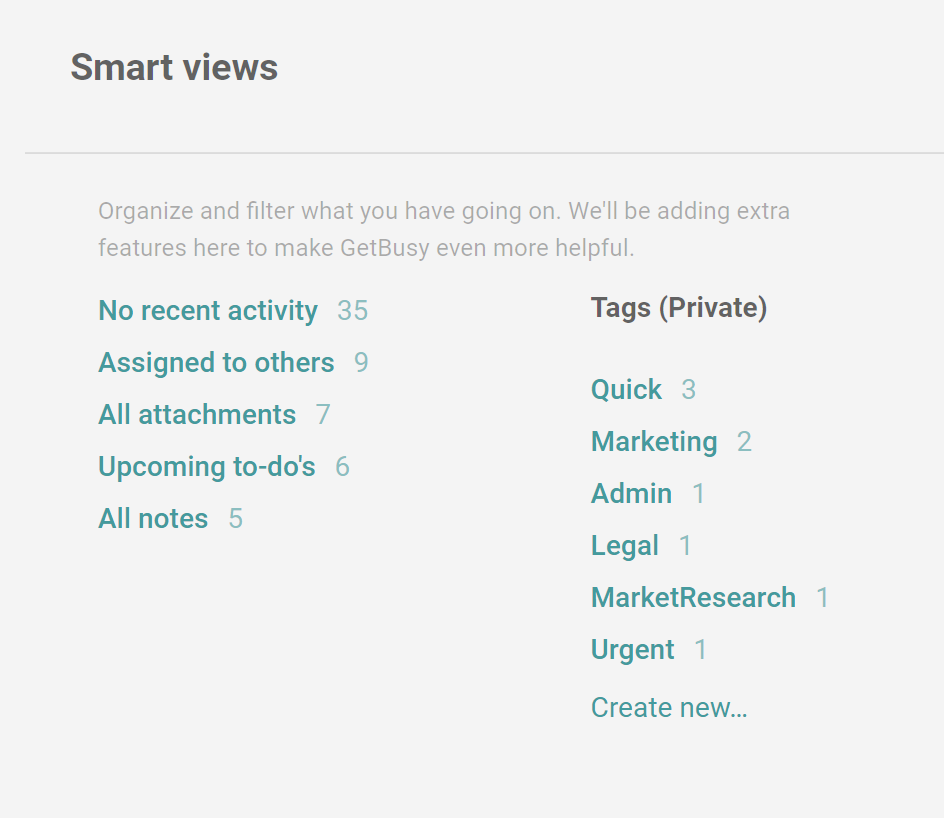Open Upcoming to-do's view
The image size is (944, 818).
tap(206, 466)
